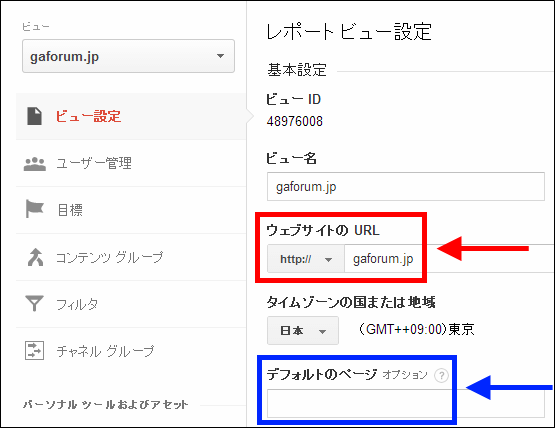The width and height of the screenshot is (555, 428).
Task: Open the gaforum.jp view selector dropdown
Action: coord(128,56)
